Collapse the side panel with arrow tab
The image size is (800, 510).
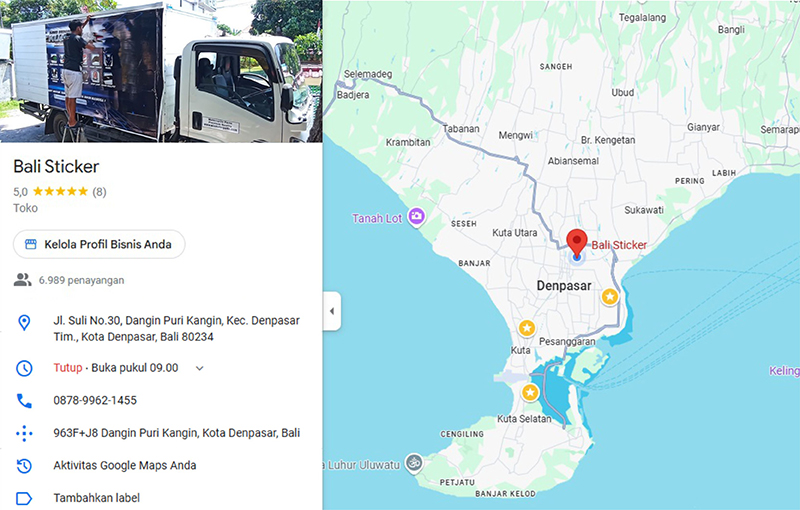pos(332,311)
